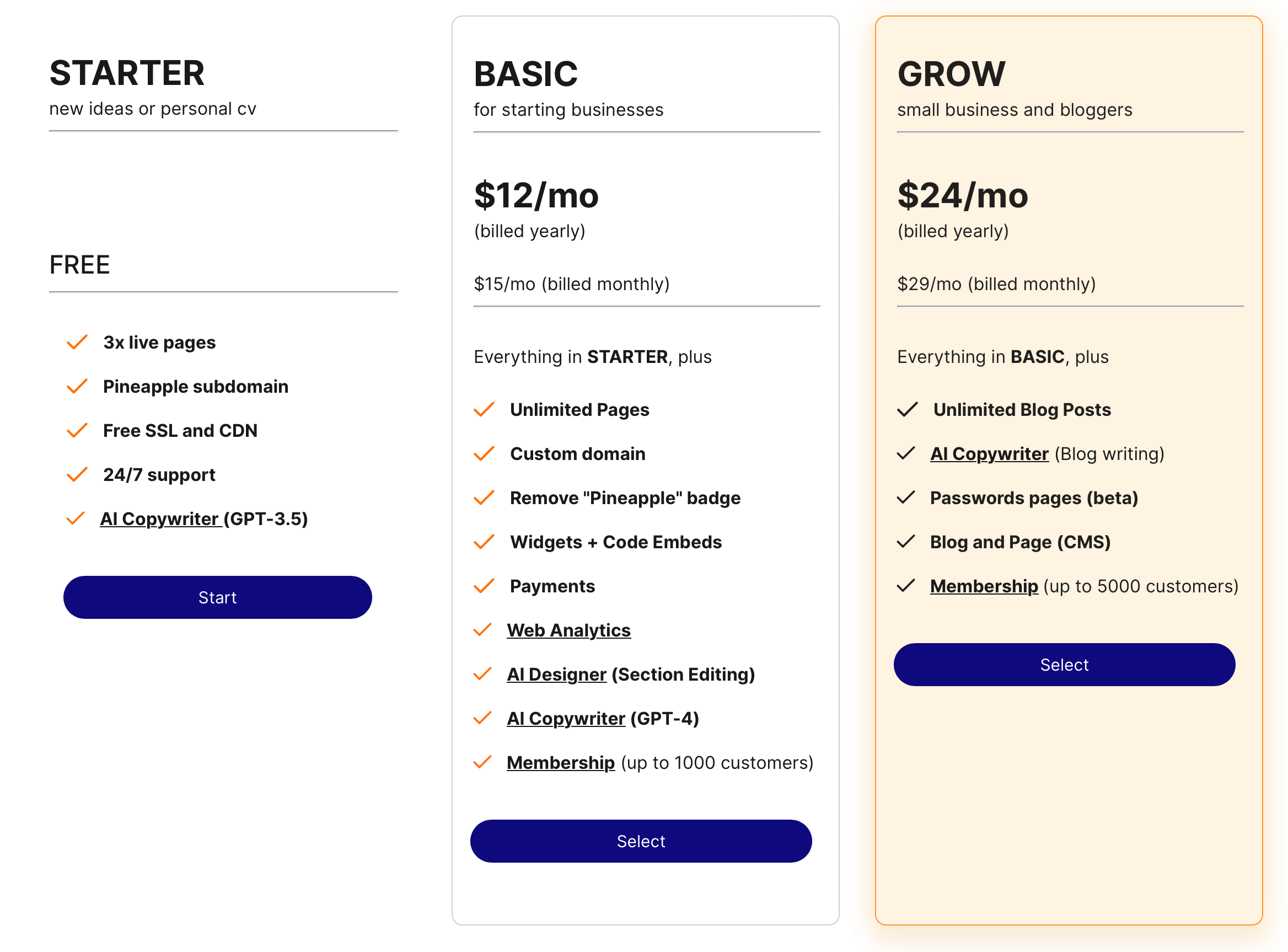Click the GROW plan heading

click(951, 74)
